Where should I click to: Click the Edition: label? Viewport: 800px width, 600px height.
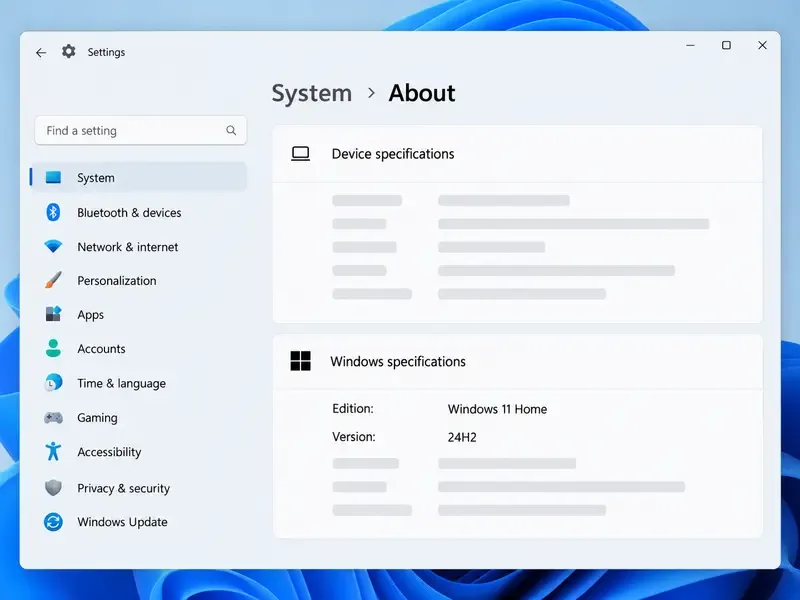(353, 409)
